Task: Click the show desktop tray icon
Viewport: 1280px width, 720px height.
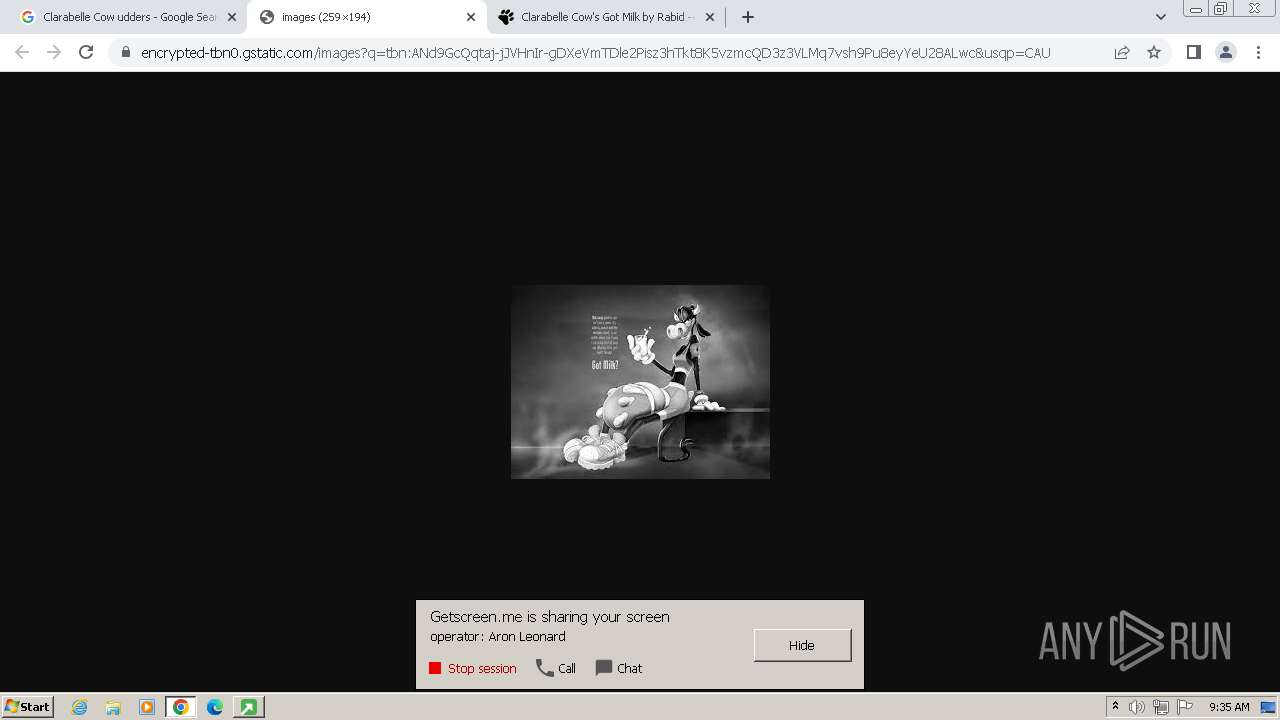Action: pos(1268,707)
